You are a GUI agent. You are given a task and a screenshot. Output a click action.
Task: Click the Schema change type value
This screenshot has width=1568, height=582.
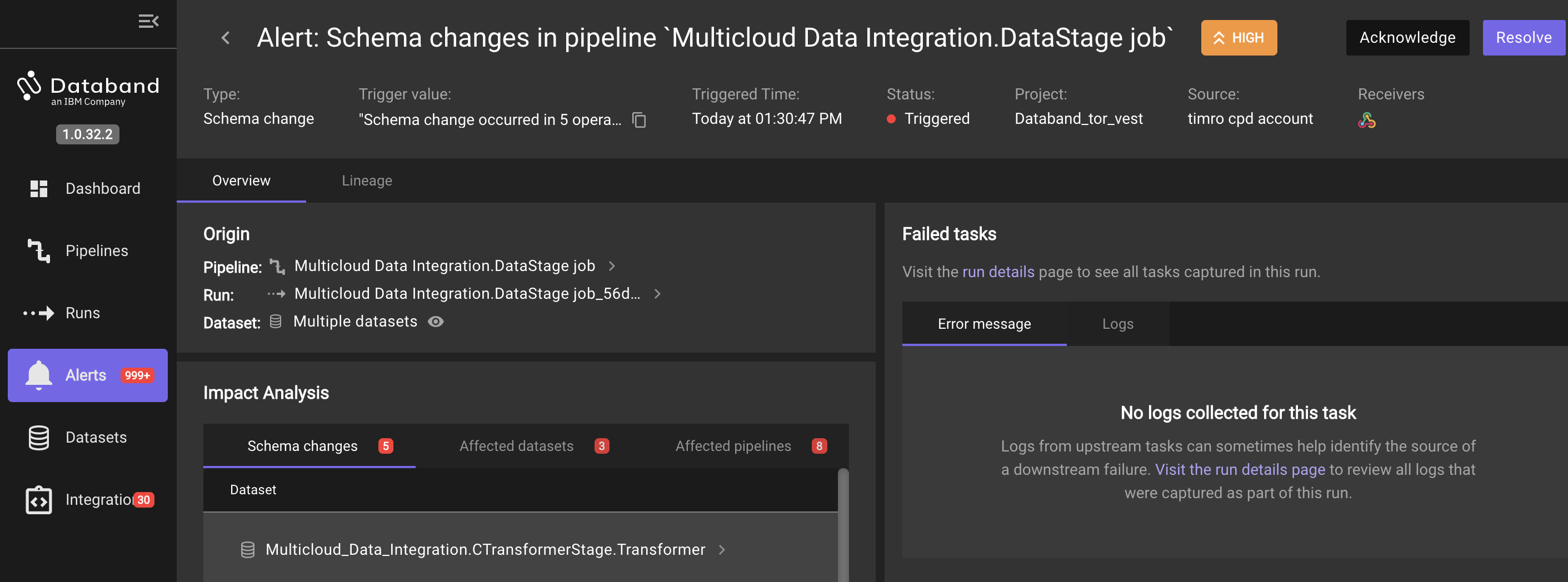(x=259, y=119)
